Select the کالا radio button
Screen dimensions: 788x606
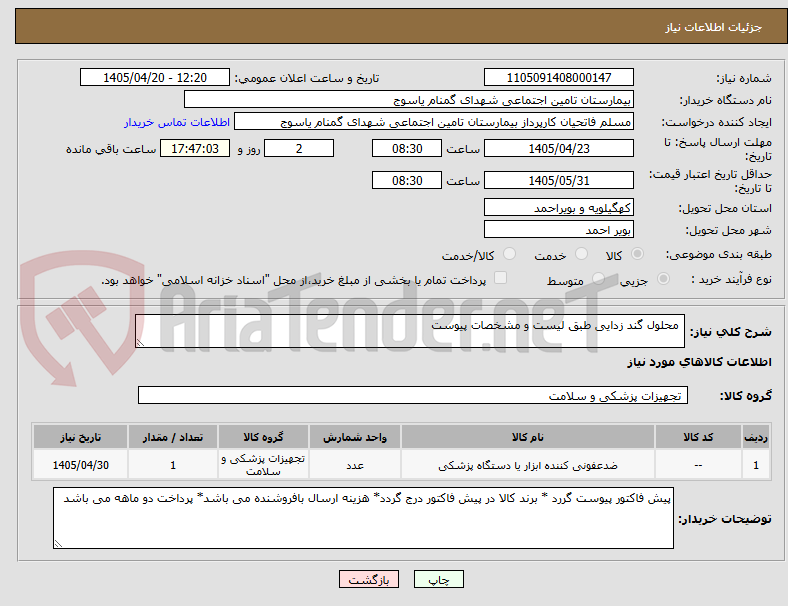click(637, 254)
